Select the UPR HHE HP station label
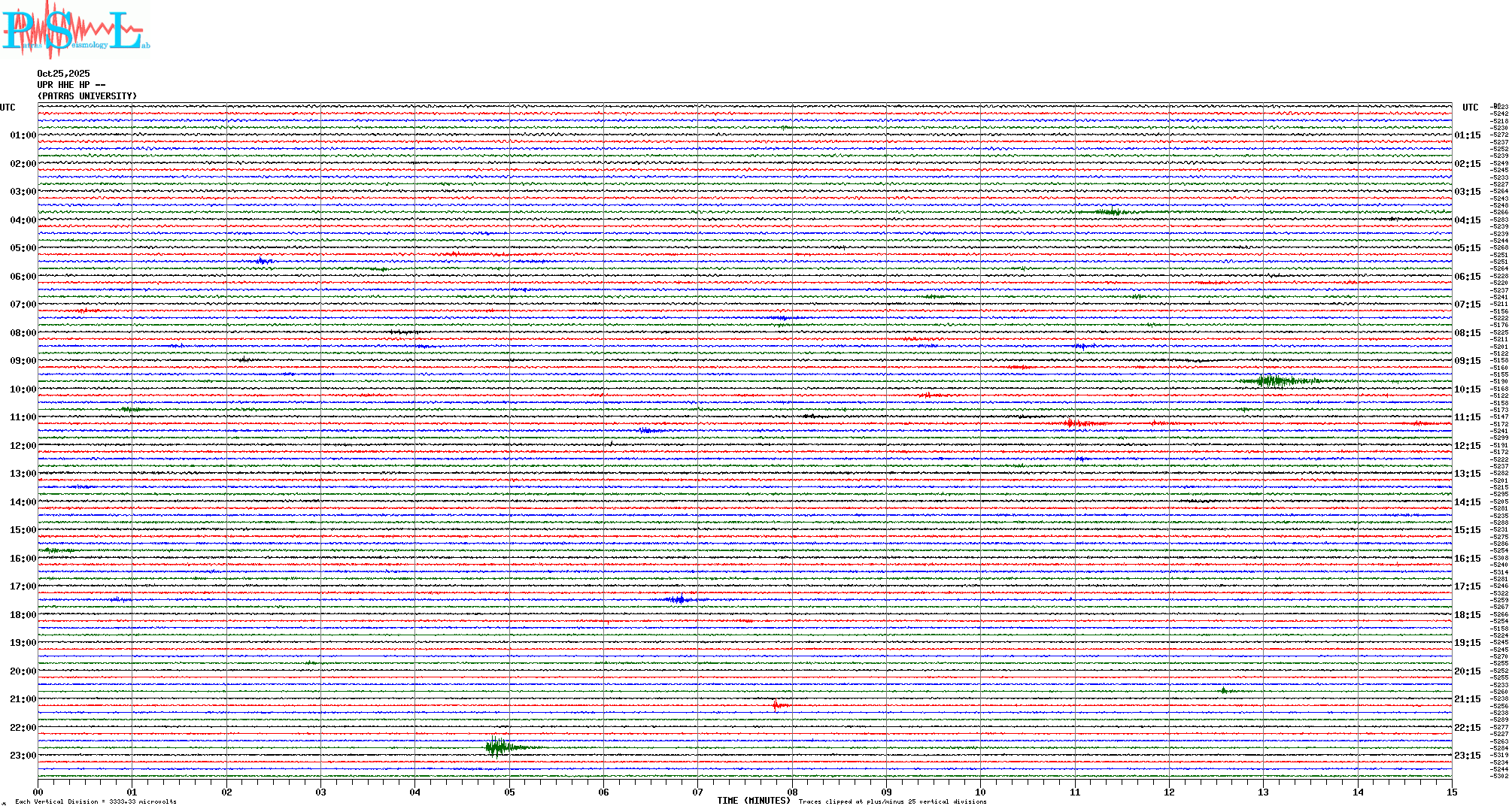This screenshot has height=812, width=1512. click(71, 85)
